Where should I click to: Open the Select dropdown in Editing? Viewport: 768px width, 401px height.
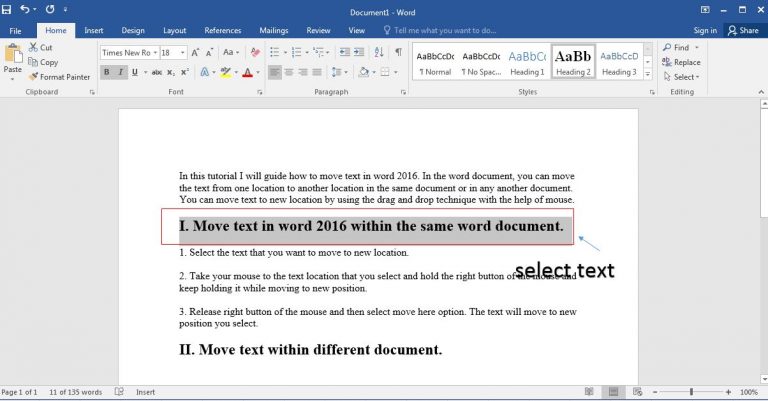pyautogui.click(x=681, y=77)
